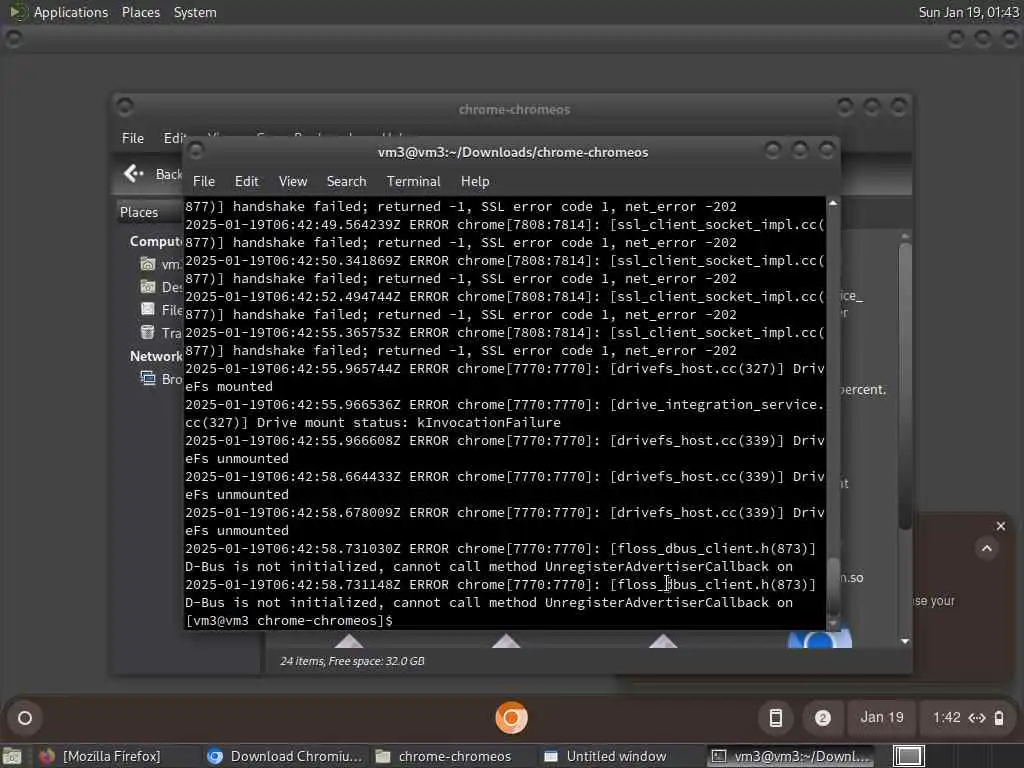Viewport: 1024px width, 768px height.
Task: Switch to vm3@vm3 terminal taskbar item
Action: click(792, 756)
